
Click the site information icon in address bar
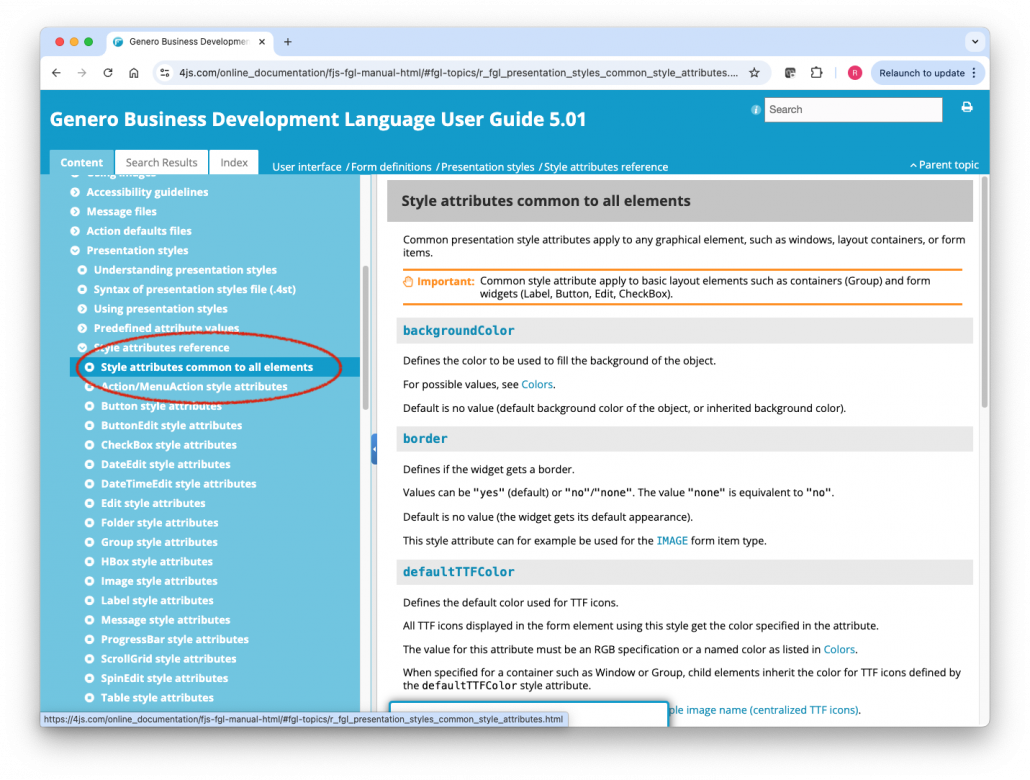pos(165,73)
